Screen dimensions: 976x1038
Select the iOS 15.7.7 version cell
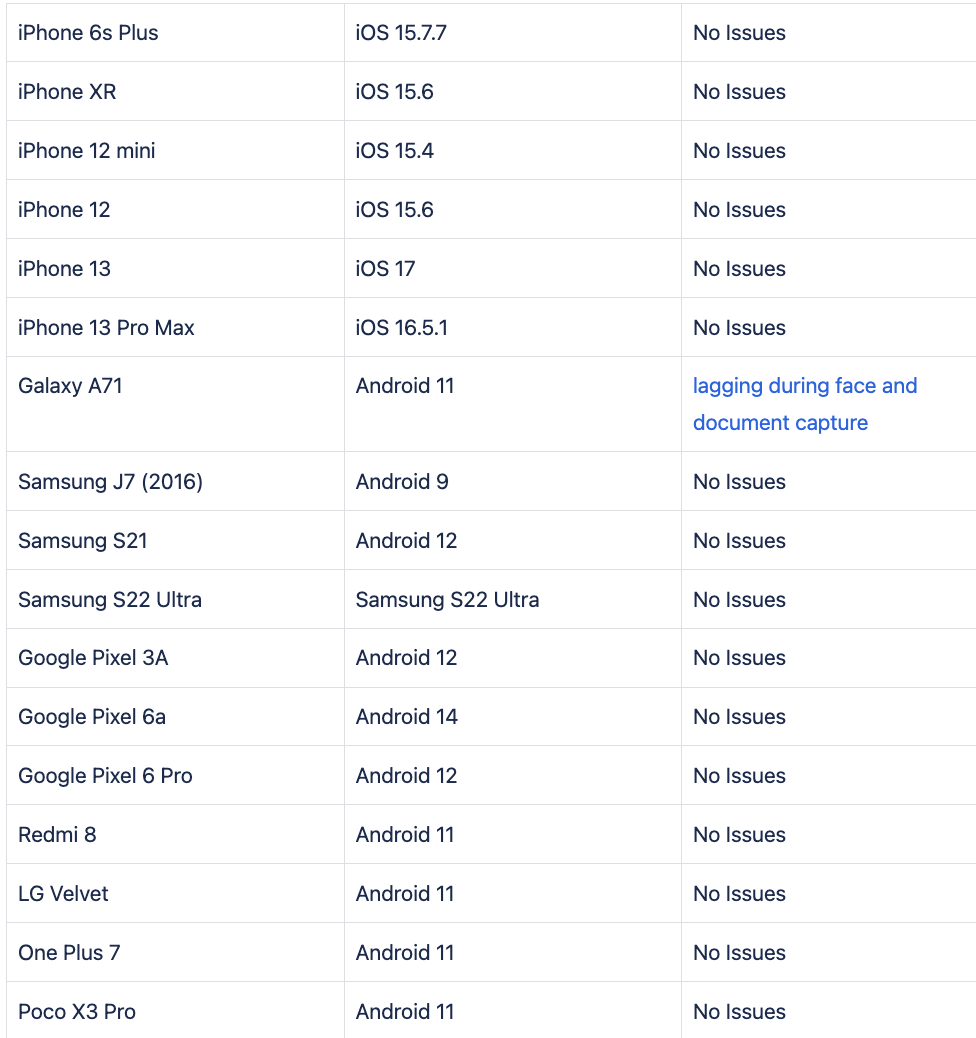pos(512,32)
